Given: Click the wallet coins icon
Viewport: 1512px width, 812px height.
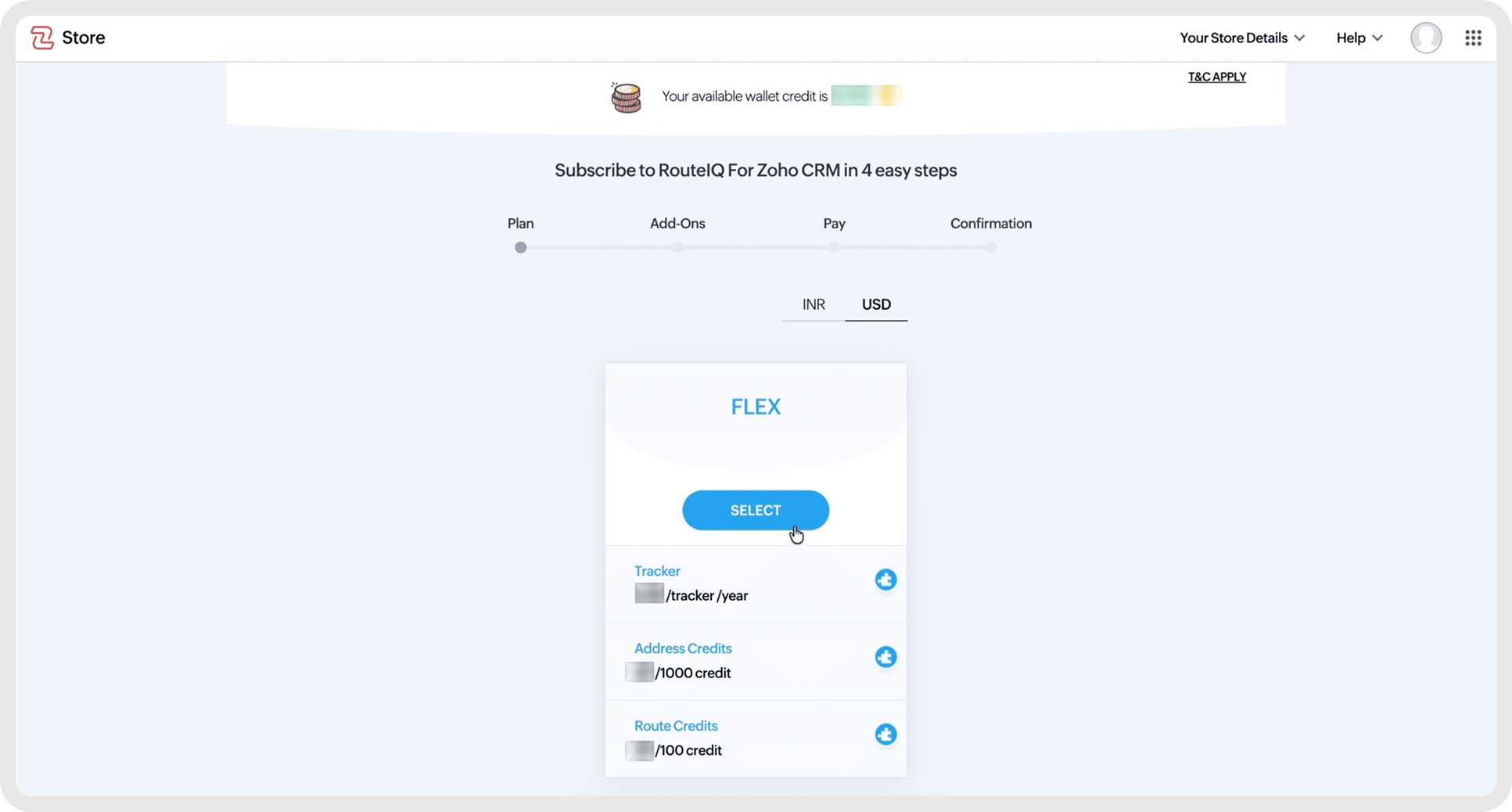Looking at the screenshot, I should click(626, 98).
